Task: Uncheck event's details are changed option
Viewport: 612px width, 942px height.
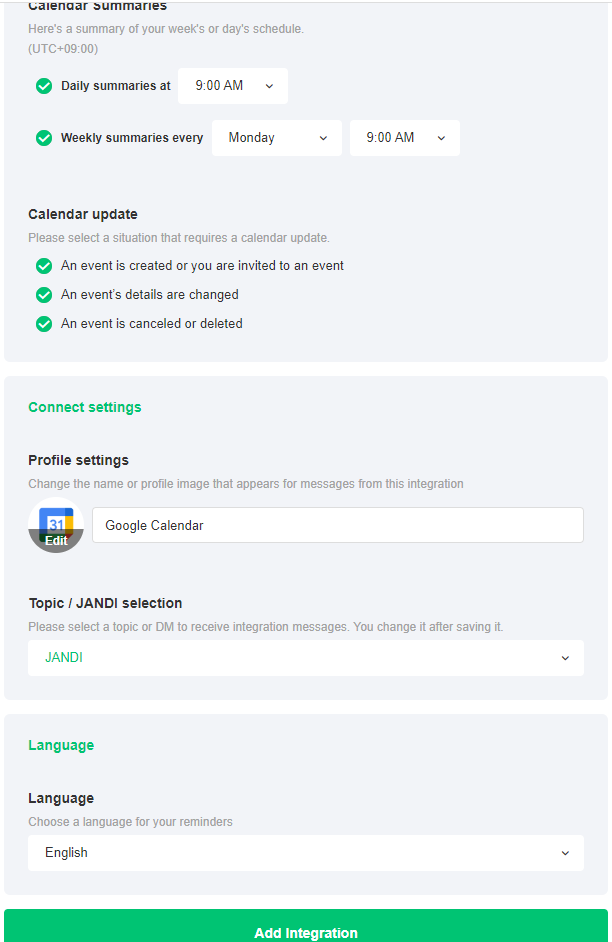Action: click(x=44, y=295)
